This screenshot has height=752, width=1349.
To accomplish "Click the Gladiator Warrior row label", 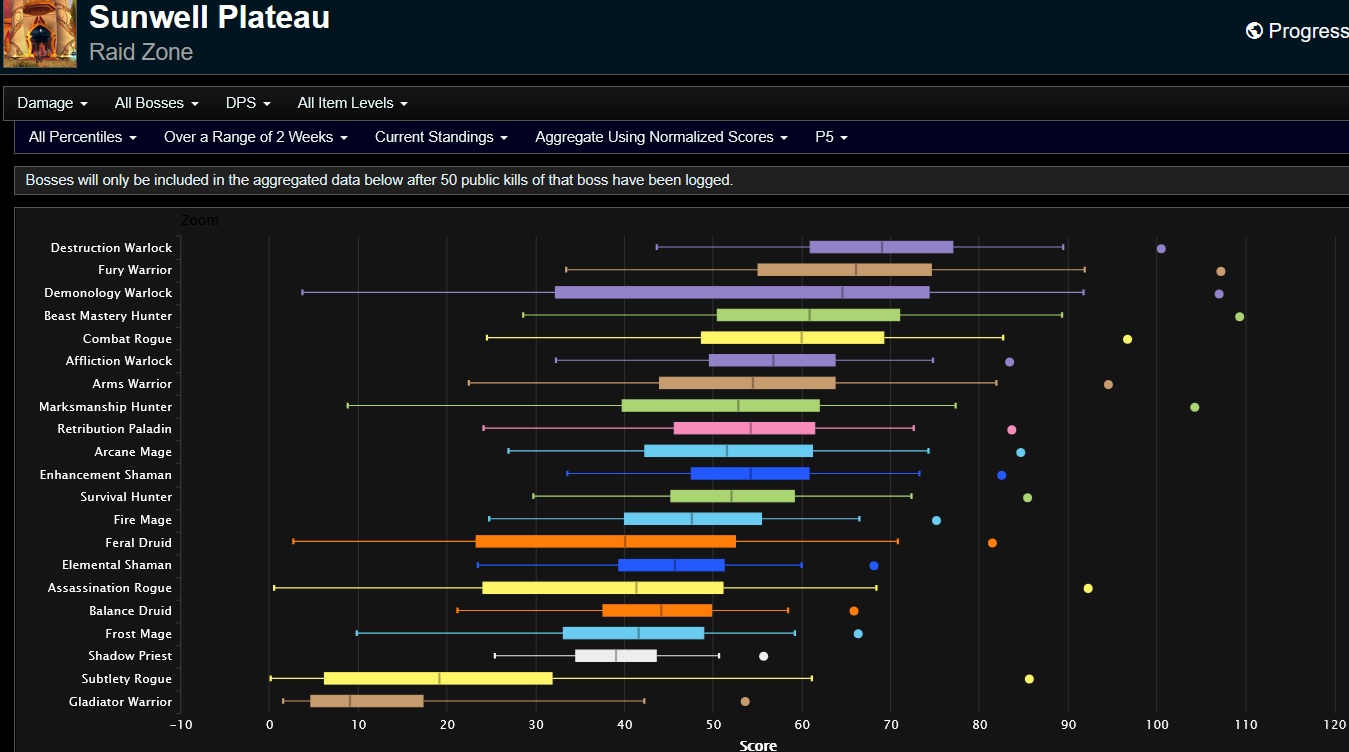I will coord(121,702).
